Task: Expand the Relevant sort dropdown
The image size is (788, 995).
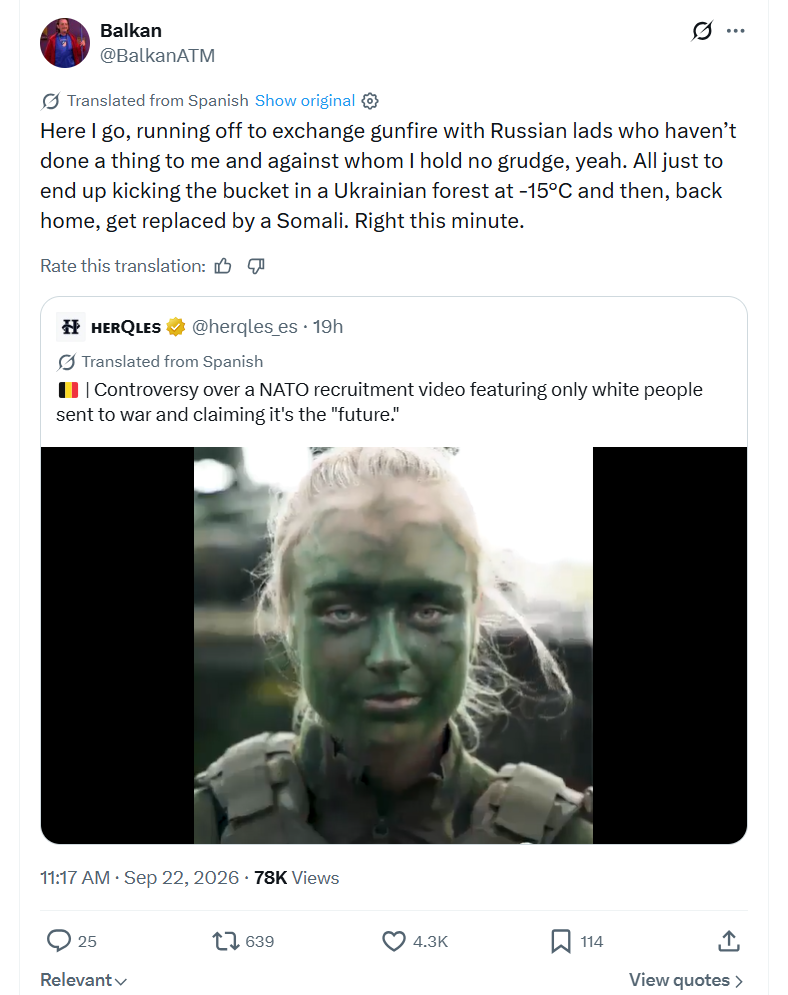Action: (x=84, y=980)
